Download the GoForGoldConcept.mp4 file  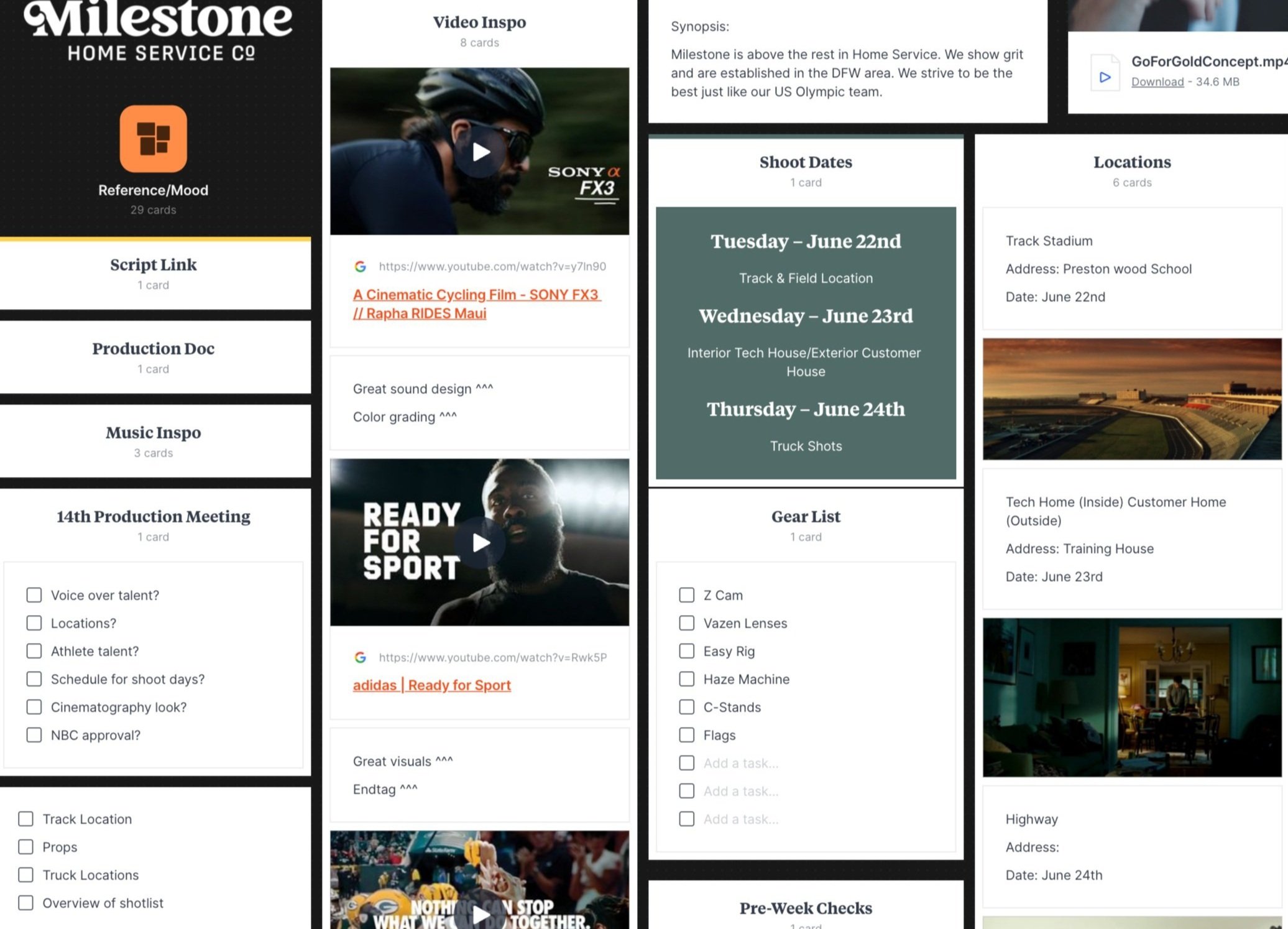(1157, 81)
